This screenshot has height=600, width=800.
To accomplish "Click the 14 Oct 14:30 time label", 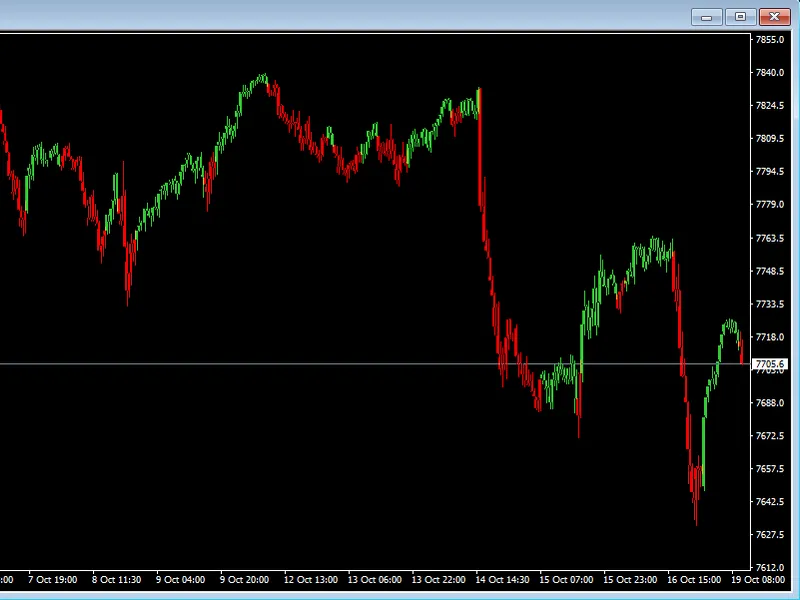I will tap(503, 580).
